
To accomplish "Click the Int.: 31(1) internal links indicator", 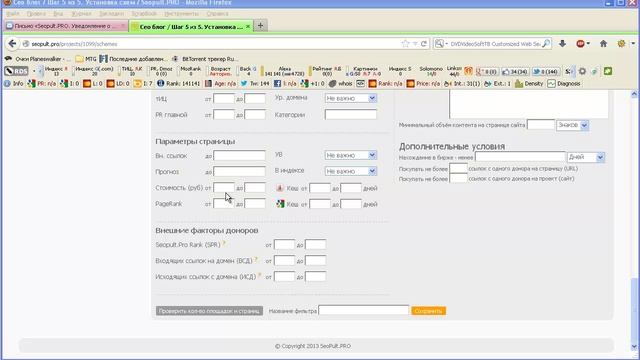I will click(462, 84).
